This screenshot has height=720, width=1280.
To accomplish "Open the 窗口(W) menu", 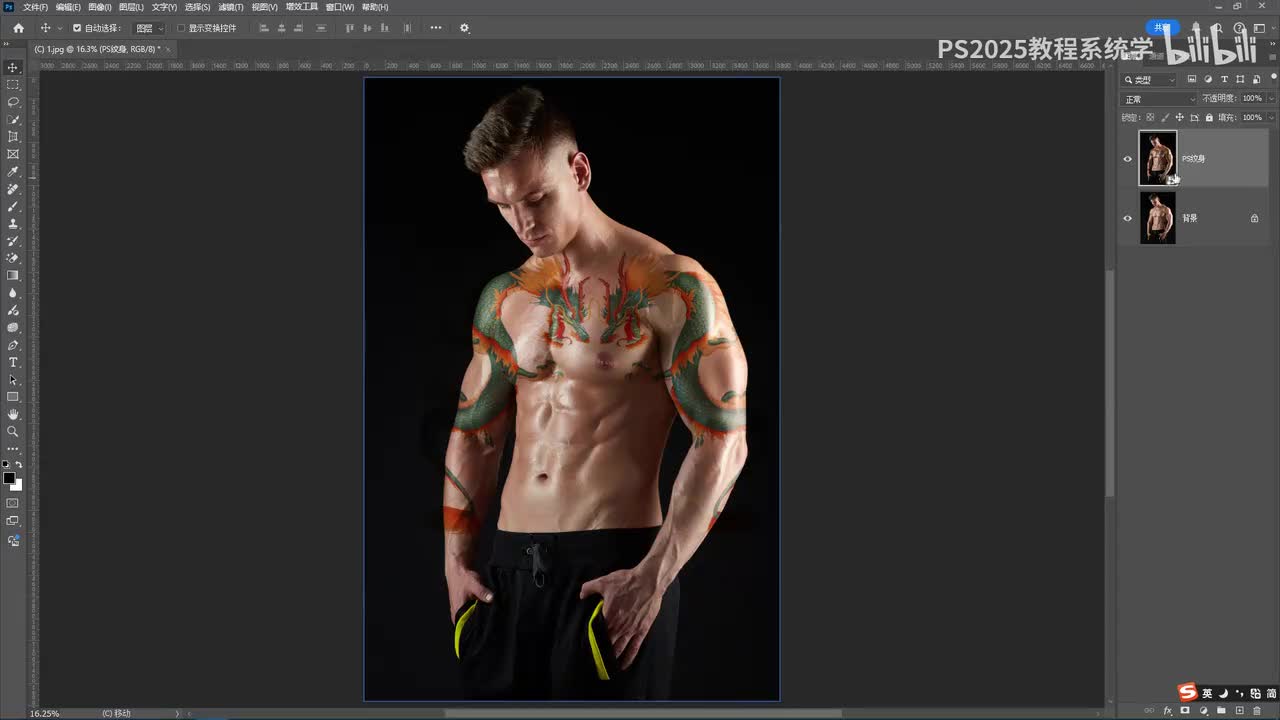I will (x=340, y=7).
